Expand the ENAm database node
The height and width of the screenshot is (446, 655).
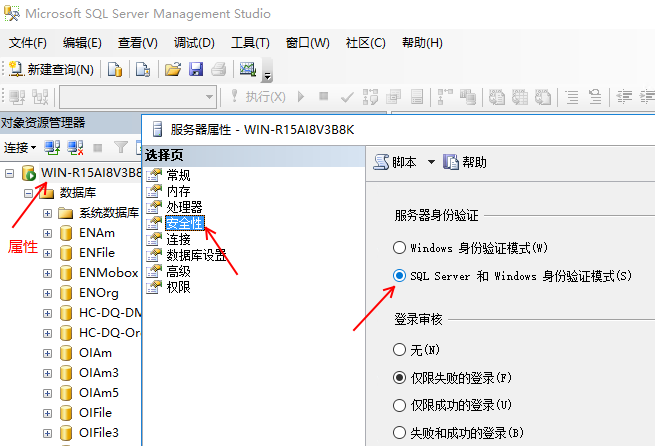click(47, 232)
